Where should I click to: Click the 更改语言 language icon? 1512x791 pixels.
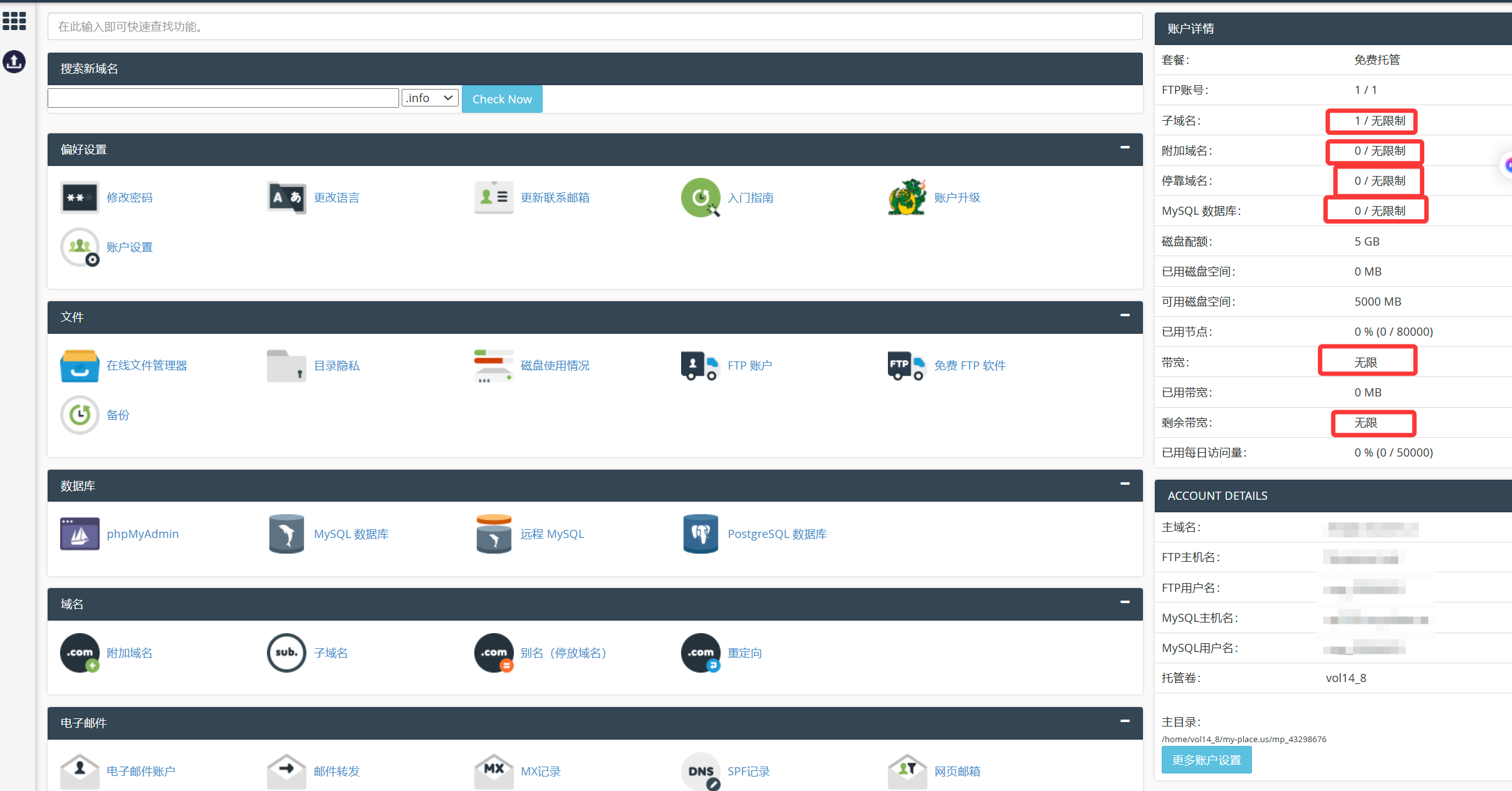pos(286,197)
